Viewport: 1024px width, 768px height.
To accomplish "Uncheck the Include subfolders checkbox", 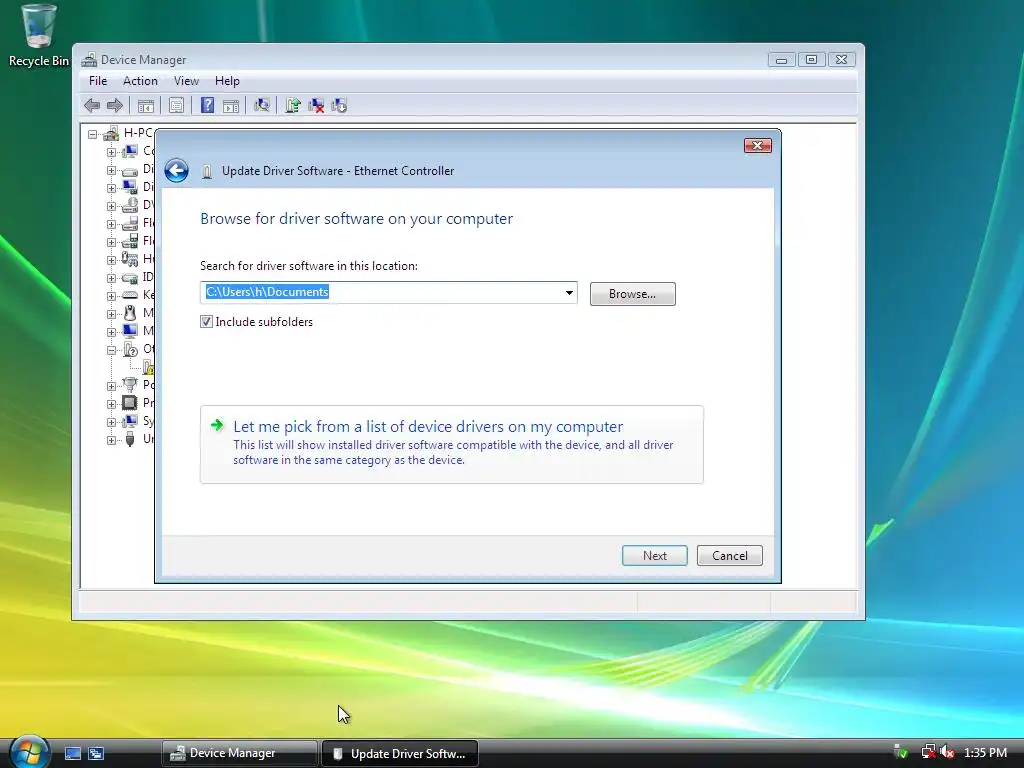I will pos(206,321).
